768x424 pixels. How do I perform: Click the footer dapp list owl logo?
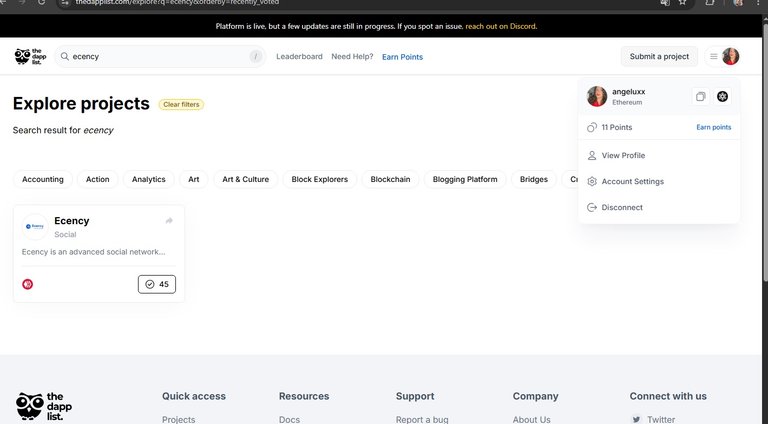[44, 406]
